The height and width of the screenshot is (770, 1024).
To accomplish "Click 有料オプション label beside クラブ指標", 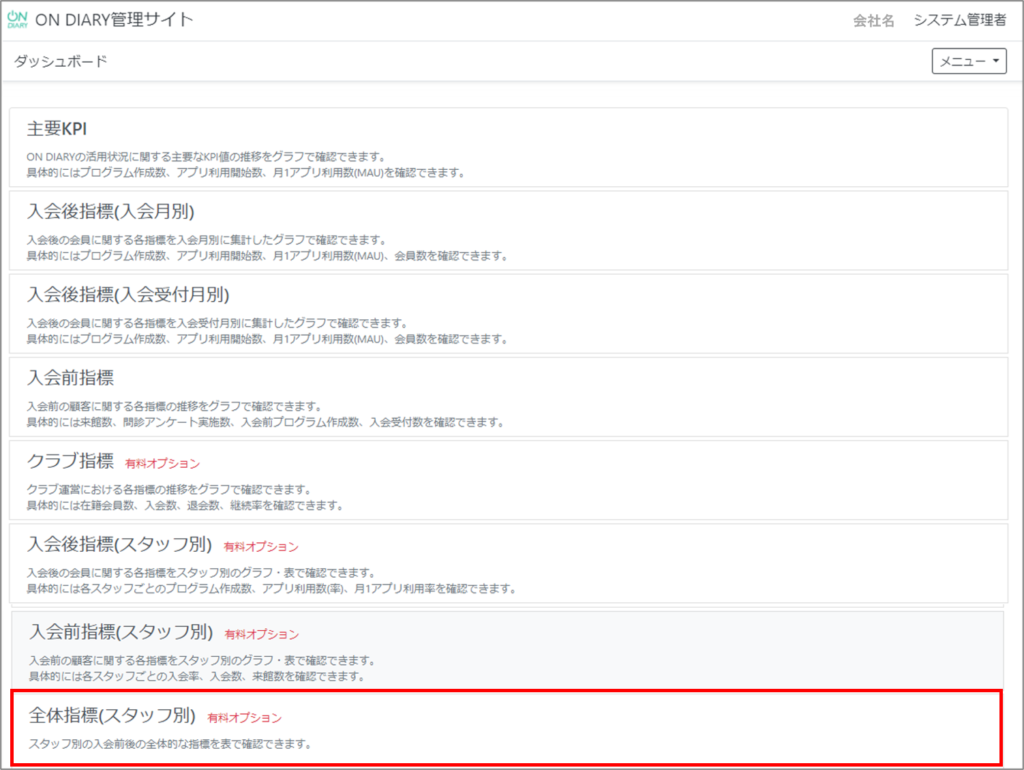I will (x=162, y=464).
